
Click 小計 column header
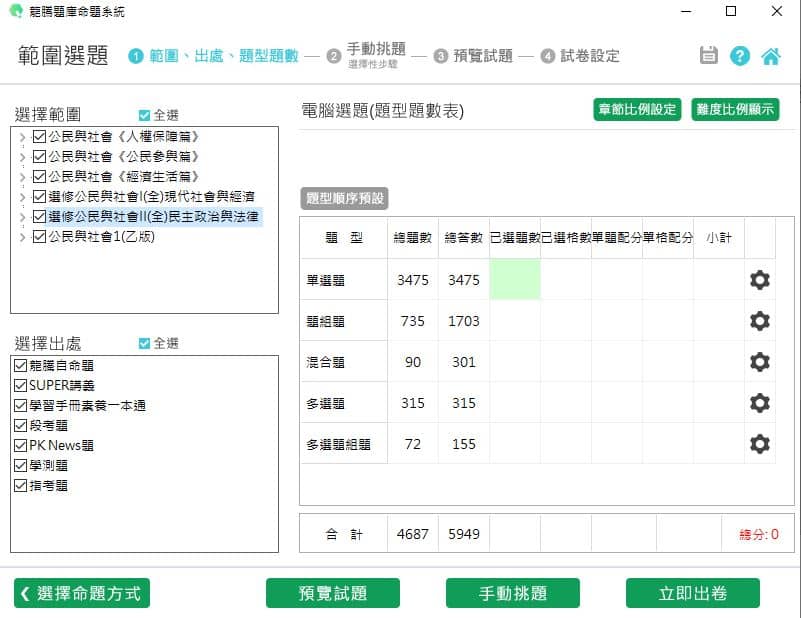[719, 237]
